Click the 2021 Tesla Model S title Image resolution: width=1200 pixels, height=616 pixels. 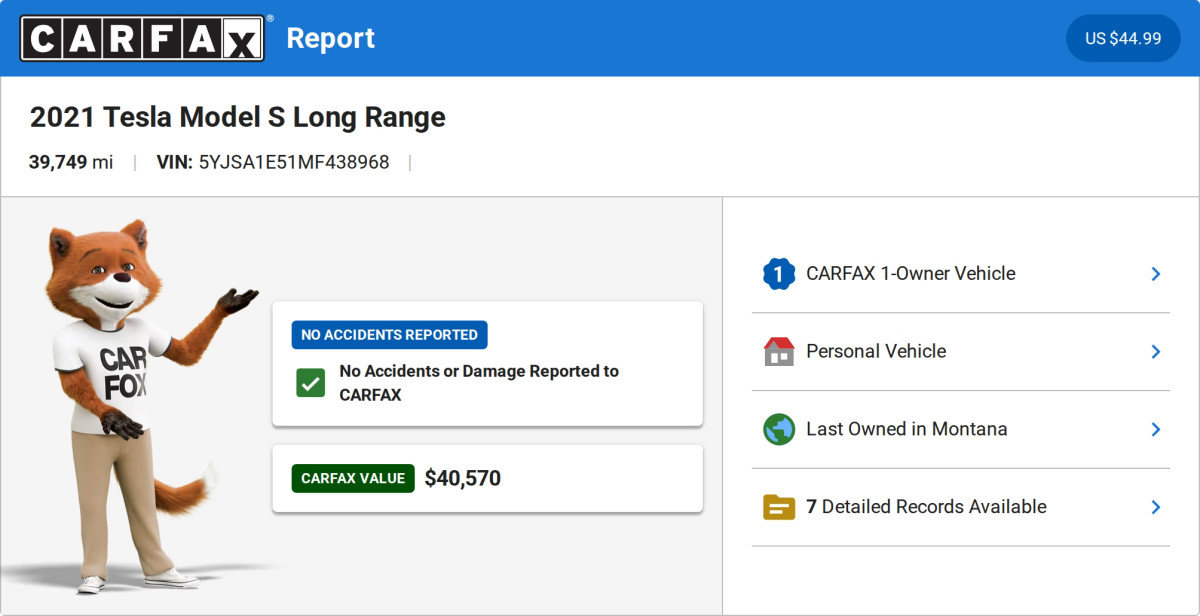237,118
